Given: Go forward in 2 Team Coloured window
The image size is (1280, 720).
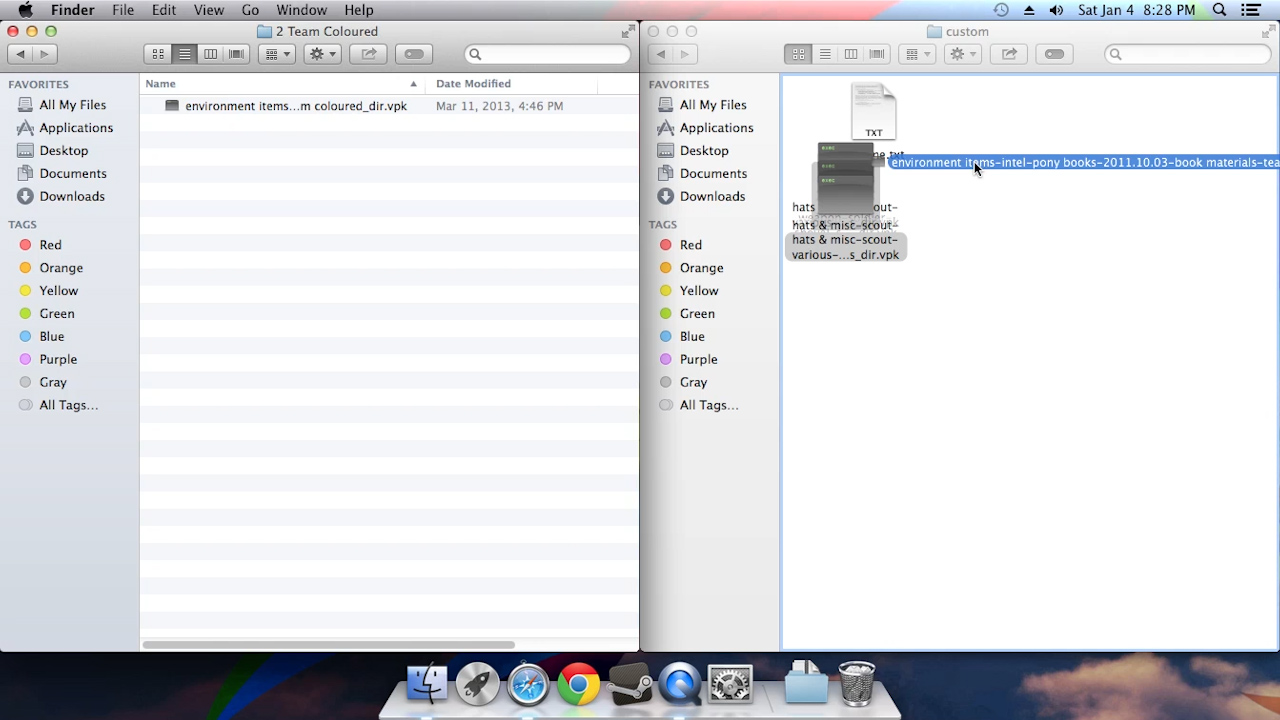Looking at the screenshot, I should 44,54.
